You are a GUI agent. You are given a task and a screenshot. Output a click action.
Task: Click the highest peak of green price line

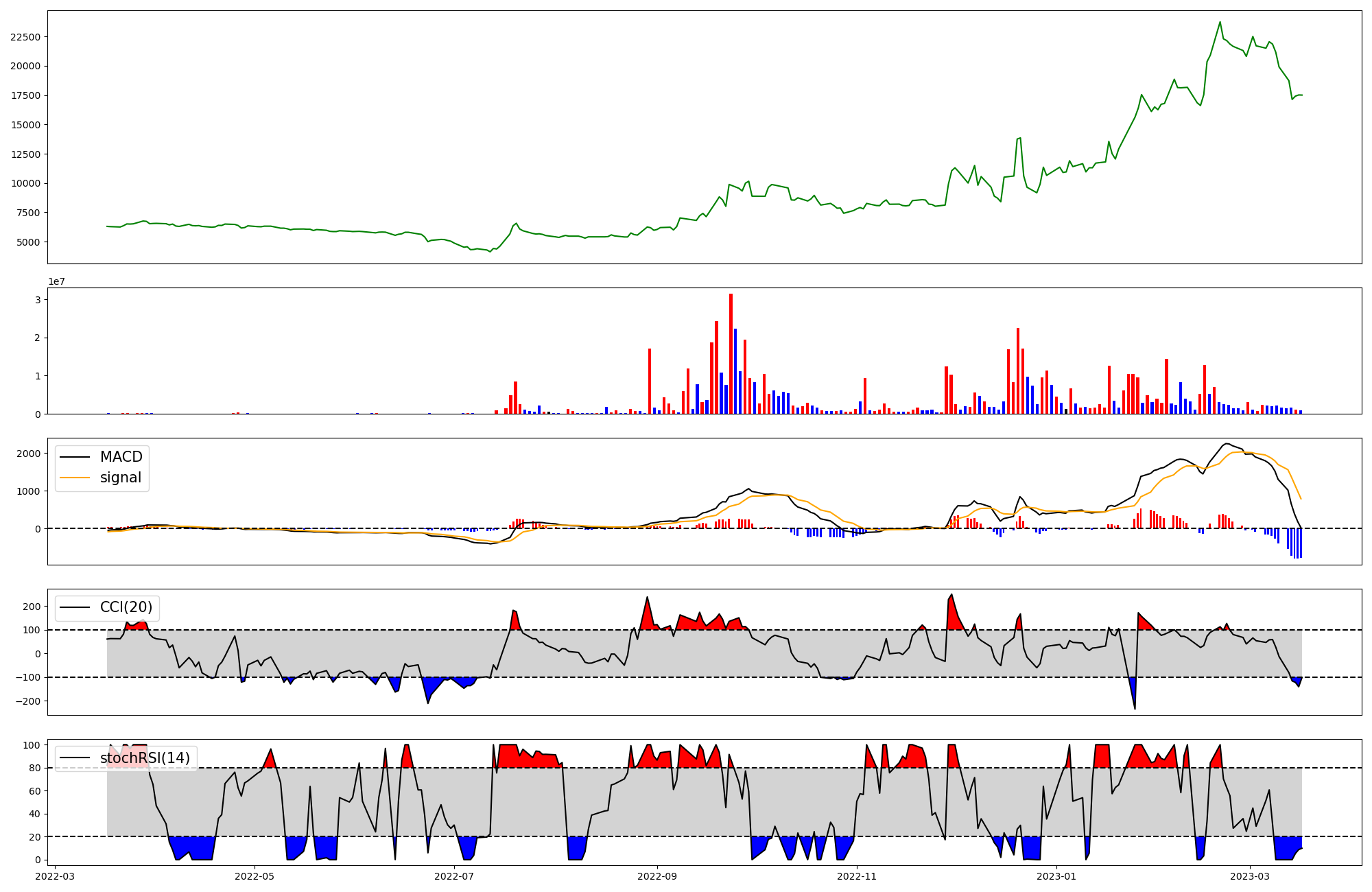pyautogui.click(x=1220, y=23)
